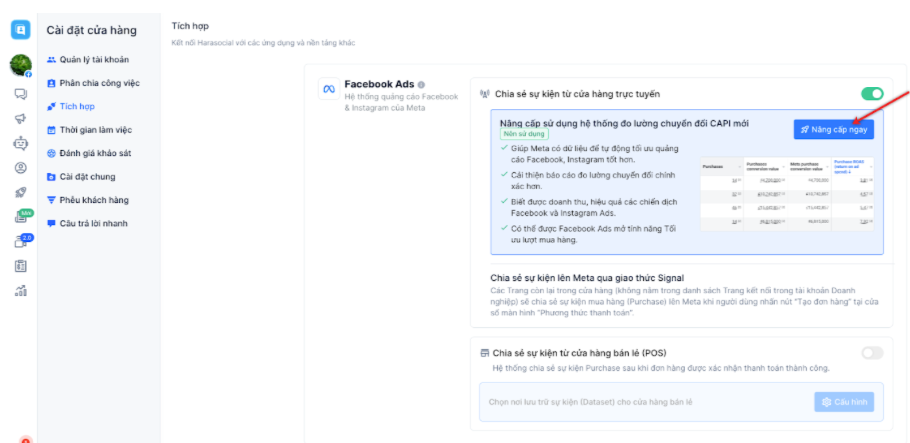The image size is (910, 443).
Task: Open the analytics chart sidebar icon
Action: coord(20,291)
